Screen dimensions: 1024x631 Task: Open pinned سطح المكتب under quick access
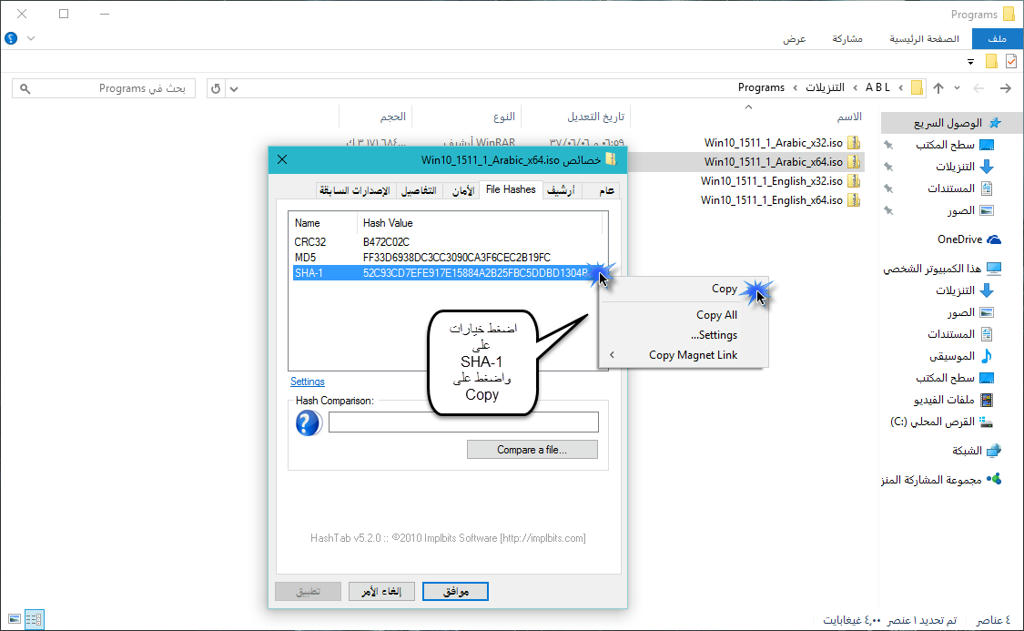point(944,144)
